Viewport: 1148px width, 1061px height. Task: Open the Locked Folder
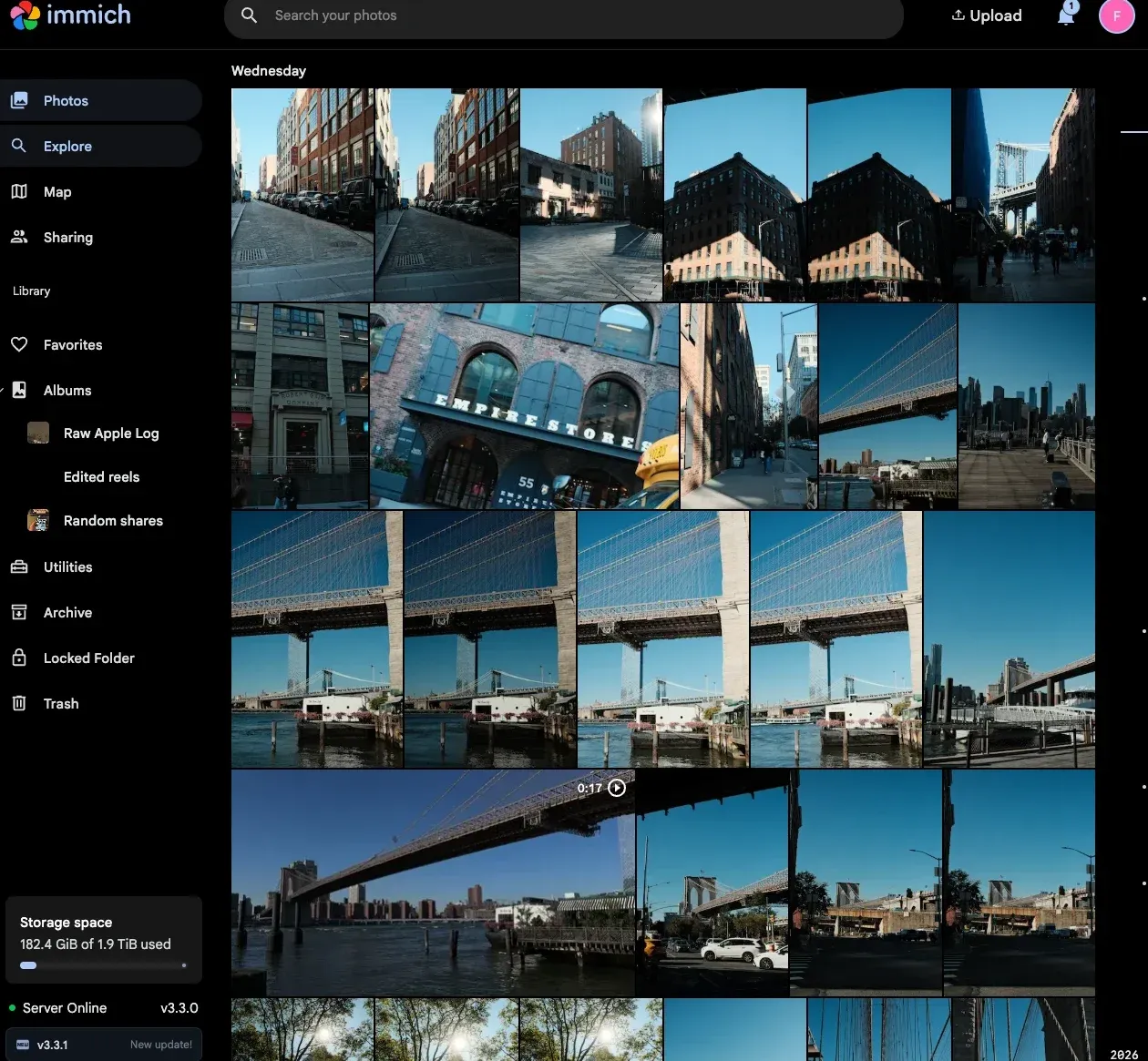pyautogui.click(x=100, y=658)
